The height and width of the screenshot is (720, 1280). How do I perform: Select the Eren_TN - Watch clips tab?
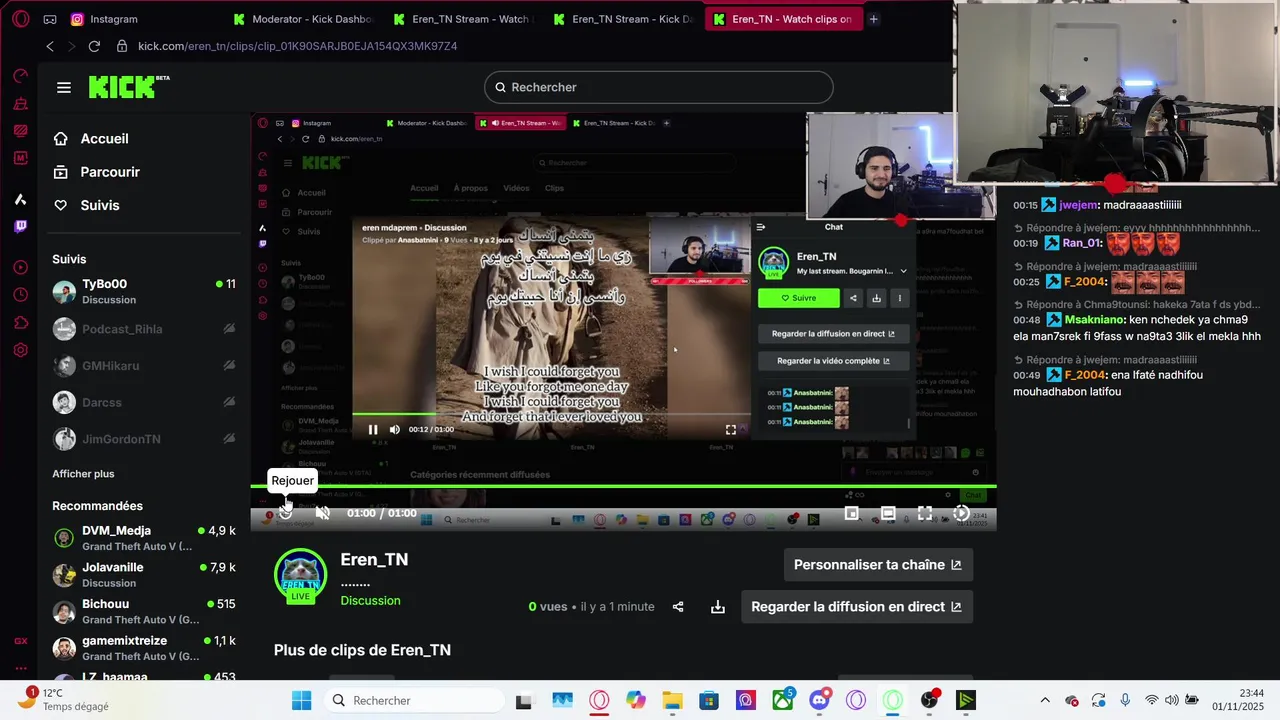pyautogui.click(x=783, y=19)
